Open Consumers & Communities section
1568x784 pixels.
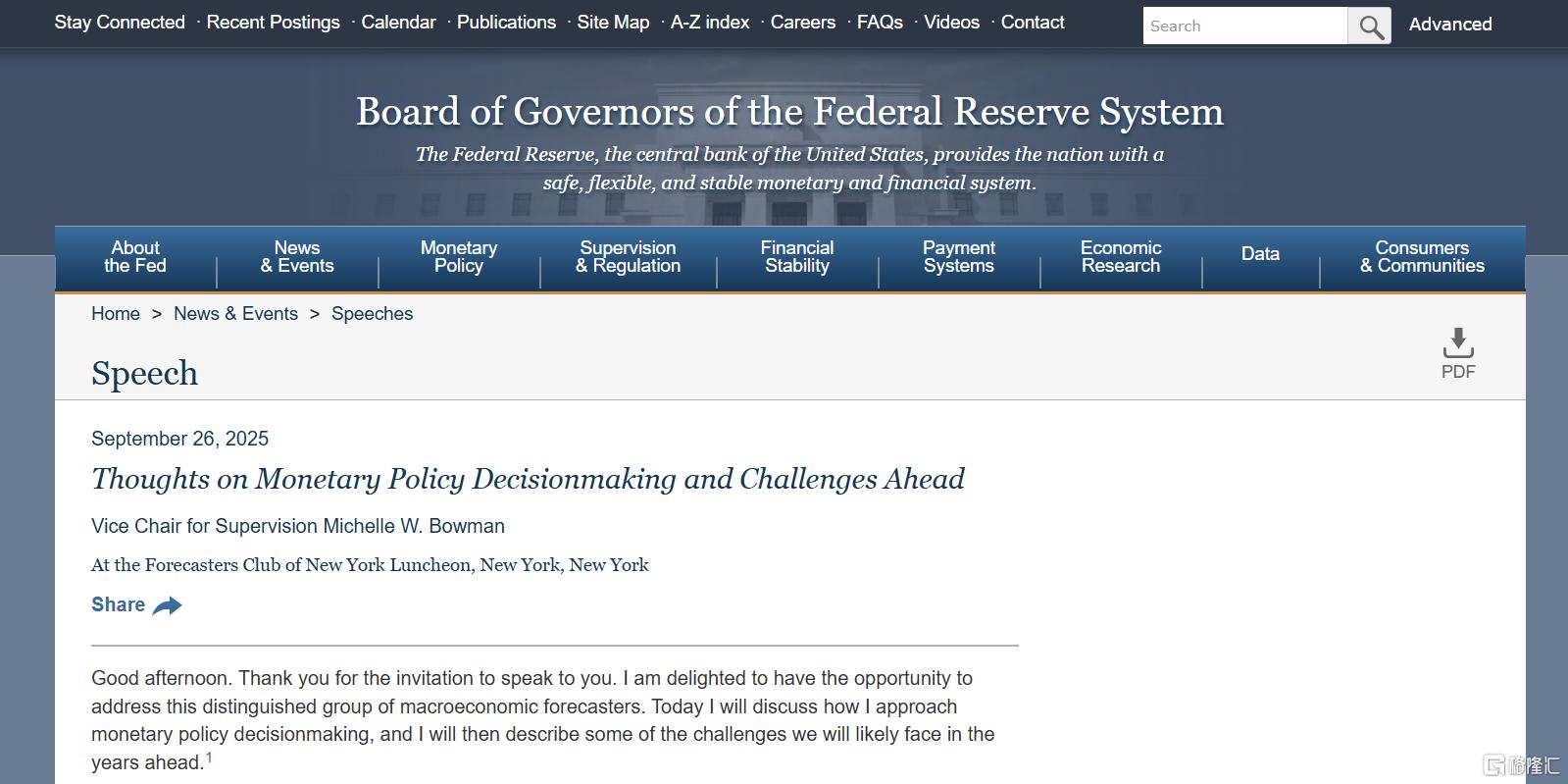tap(1422, 257)
